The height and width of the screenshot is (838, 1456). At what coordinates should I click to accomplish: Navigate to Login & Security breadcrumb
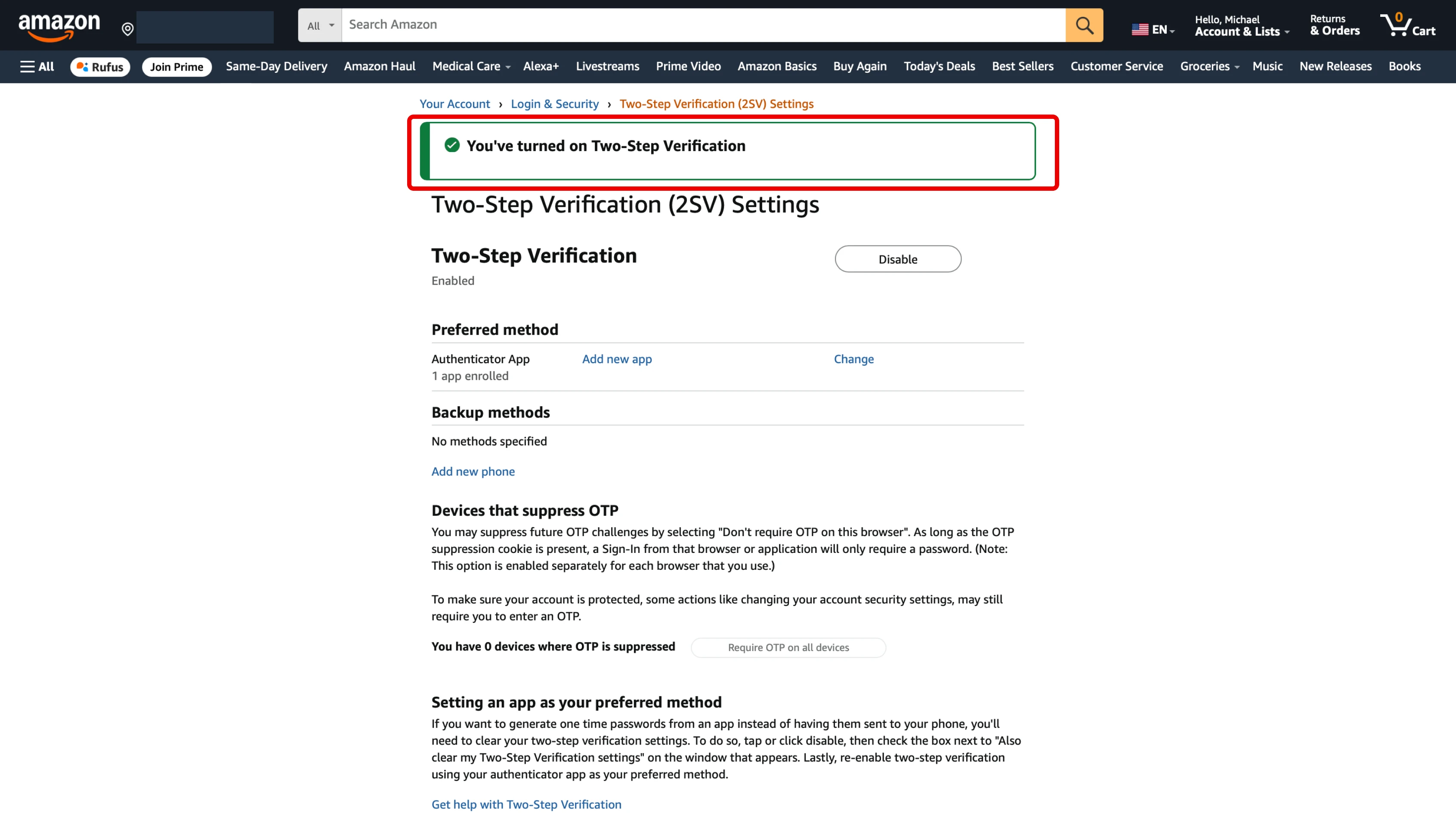tap(554, 104)
